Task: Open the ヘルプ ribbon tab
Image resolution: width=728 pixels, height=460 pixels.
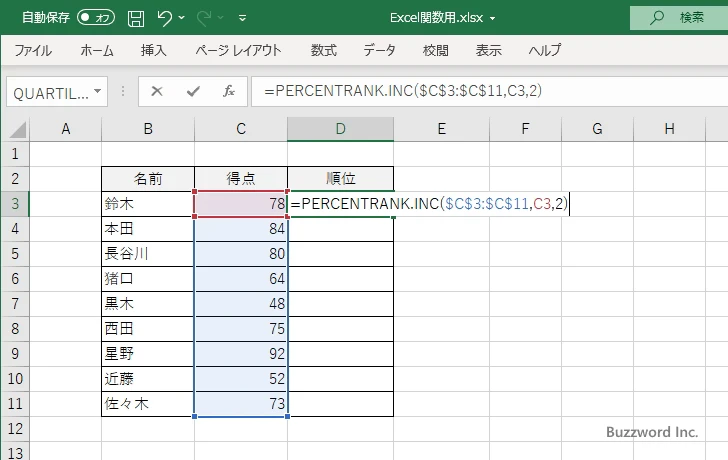Action: (x=545, y=50)
